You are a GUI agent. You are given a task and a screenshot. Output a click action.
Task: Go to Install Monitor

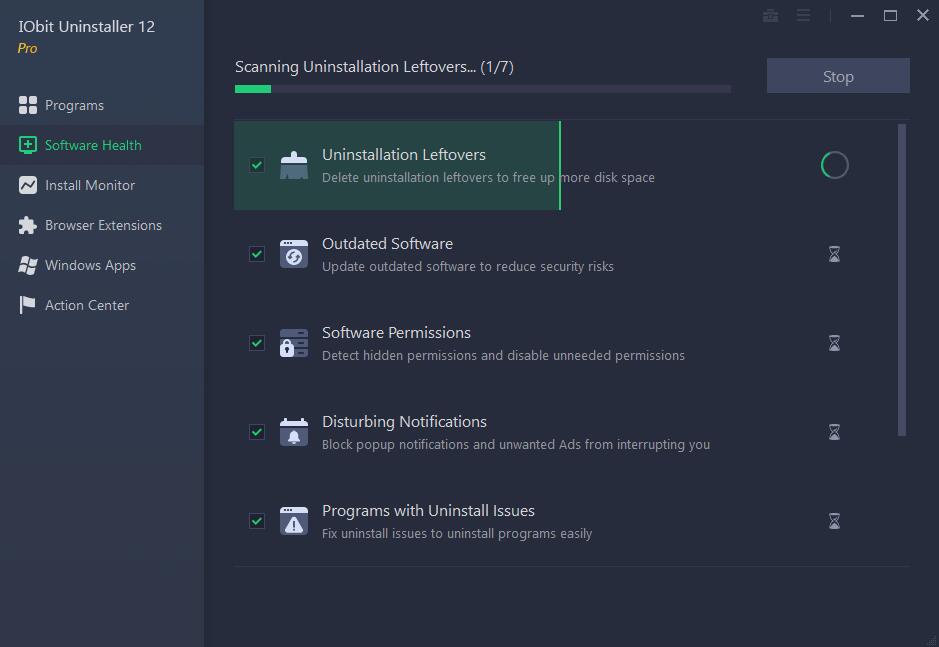point(102,185)
